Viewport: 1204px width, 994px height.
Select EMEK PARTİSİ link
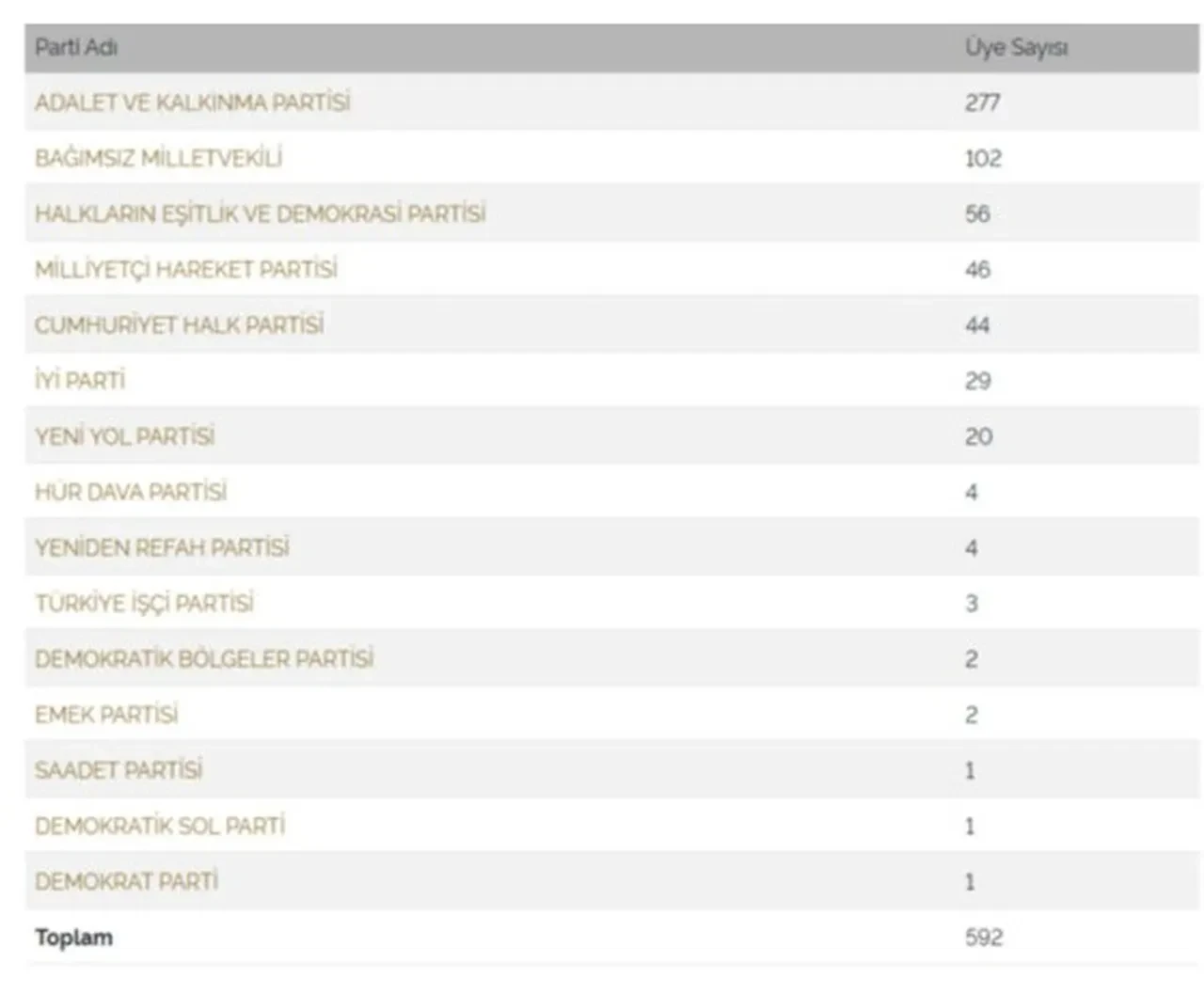click(106, 714)
